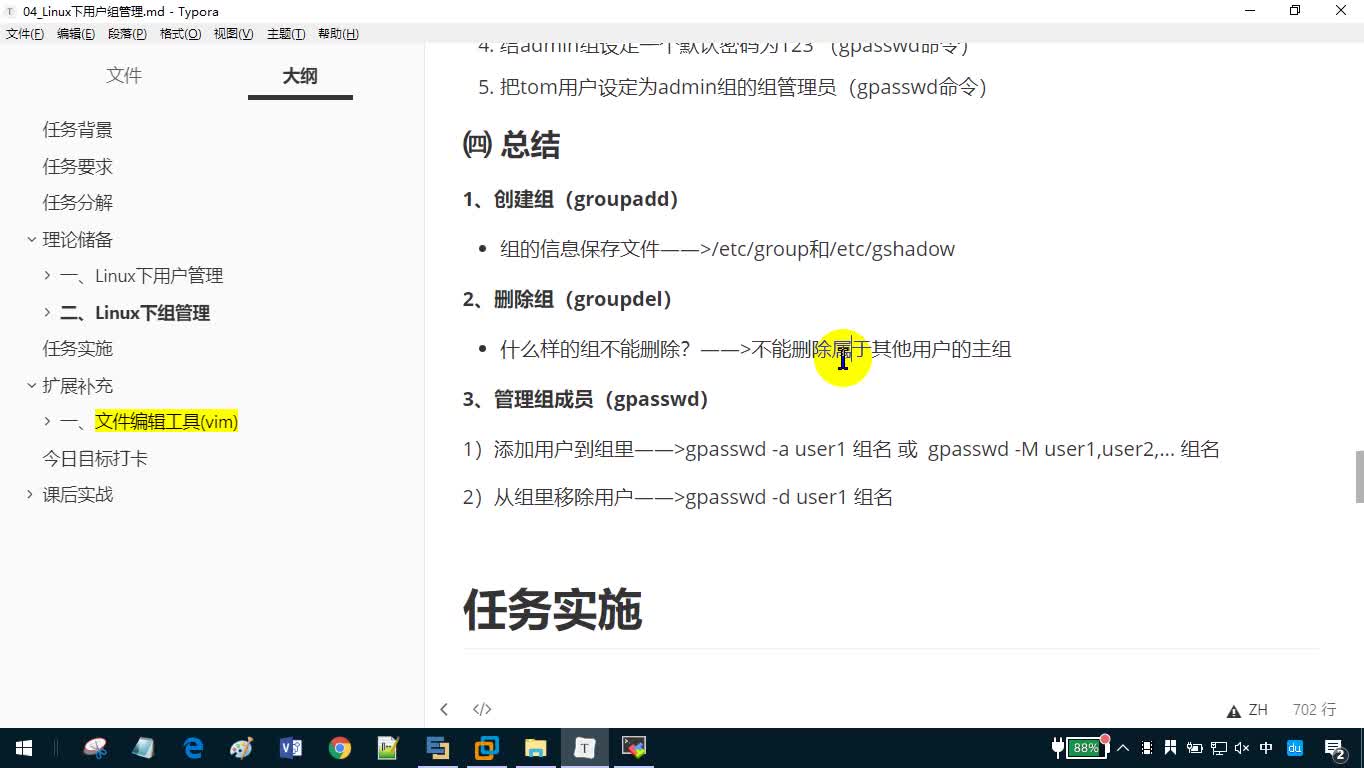This screenshot has width=1364, height=768.
Task: Launch Snipping Tool from taskbar
Action: click(x=95, y=748)
